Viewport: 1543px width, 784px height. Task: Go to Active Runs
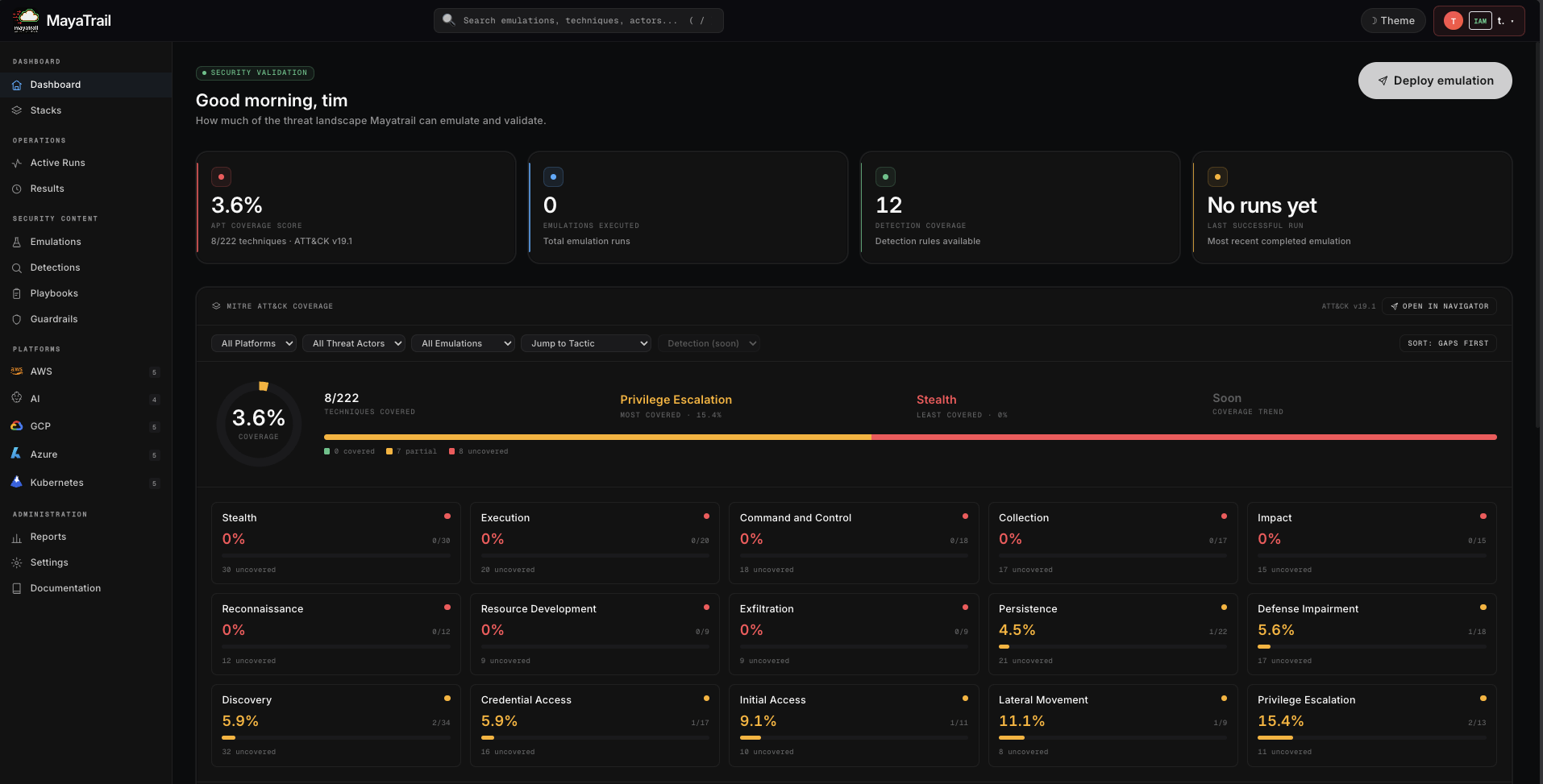coord(86,163)
